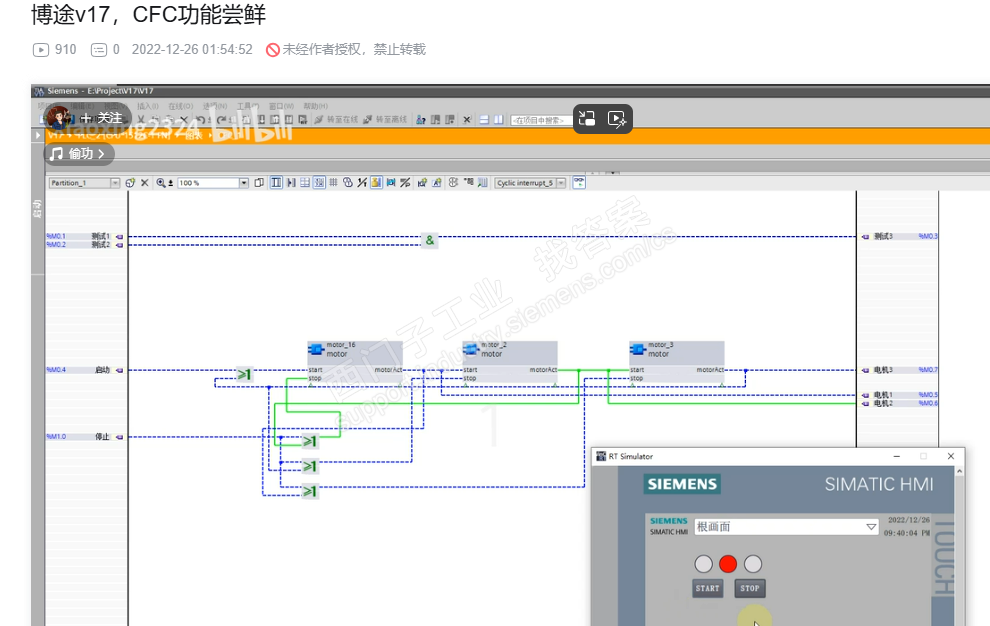Click the 测试2 input tag
Screen dimensions: 990x626
[x=101, y=244]
